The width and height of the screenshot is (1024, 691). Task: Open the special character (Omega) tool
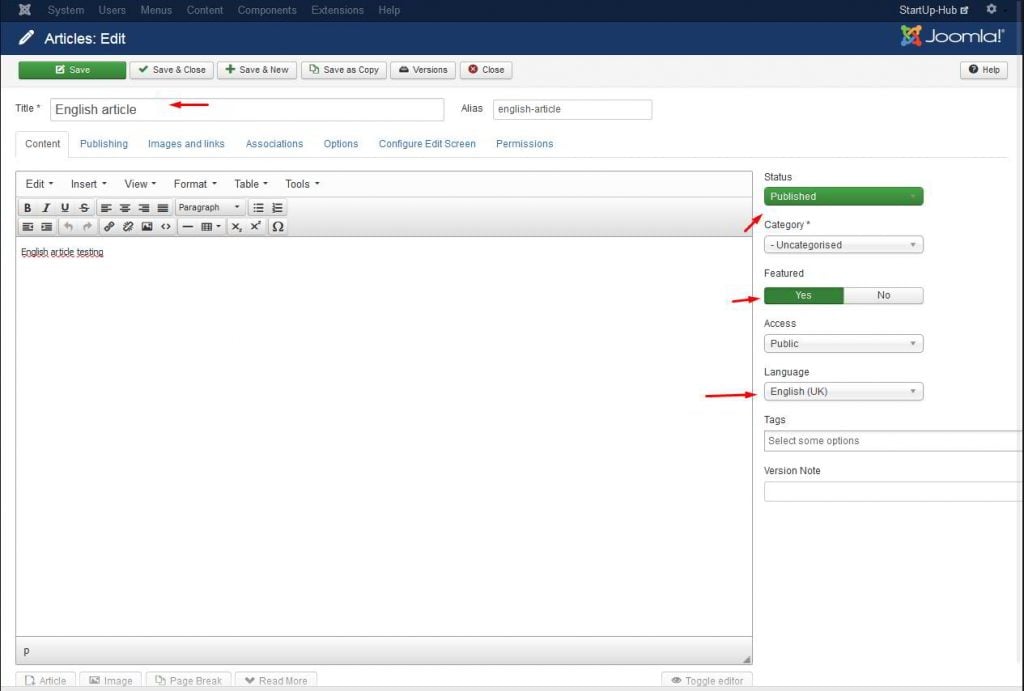[278, 227]
